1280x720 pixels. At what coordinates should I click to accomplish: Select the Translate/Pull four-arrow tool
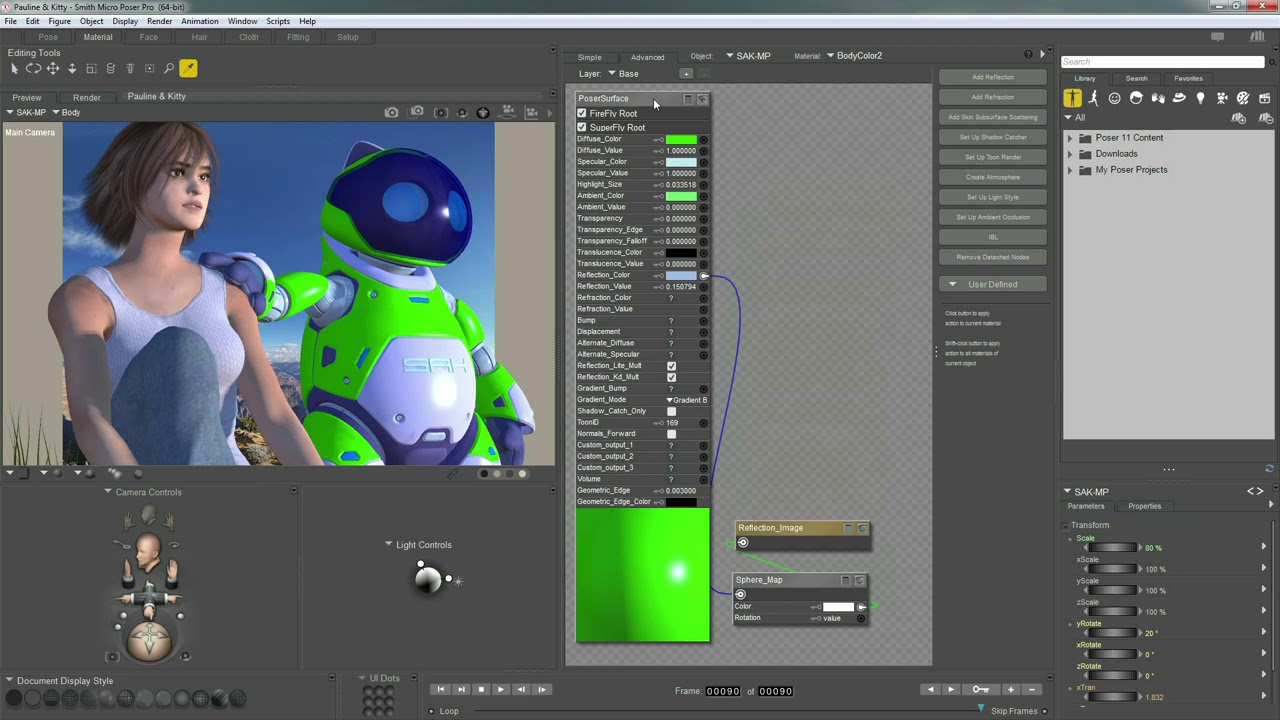click(53, 68)
